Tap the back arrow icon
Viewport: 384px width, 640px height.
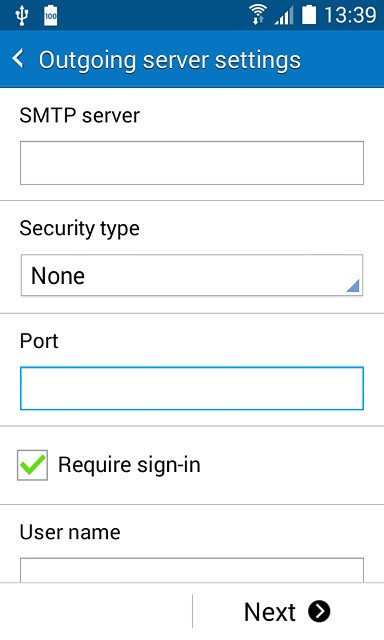pyautogui.click(x=18, y=59)
